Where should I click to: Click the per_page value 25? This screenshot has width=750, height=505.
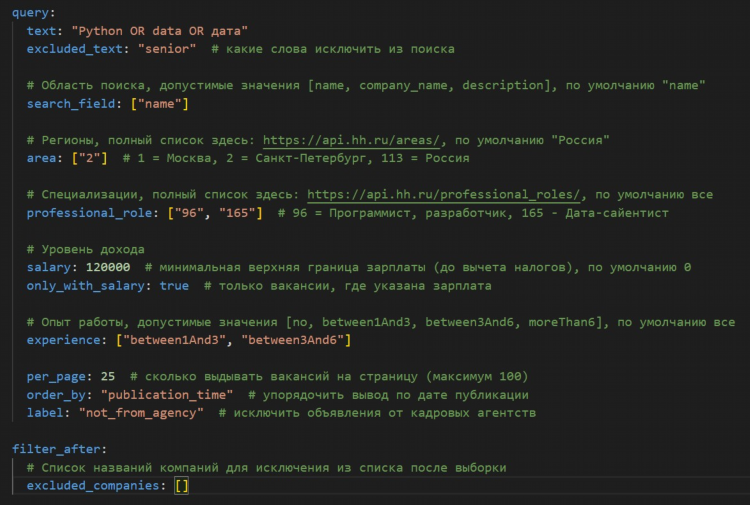[108, 377]
